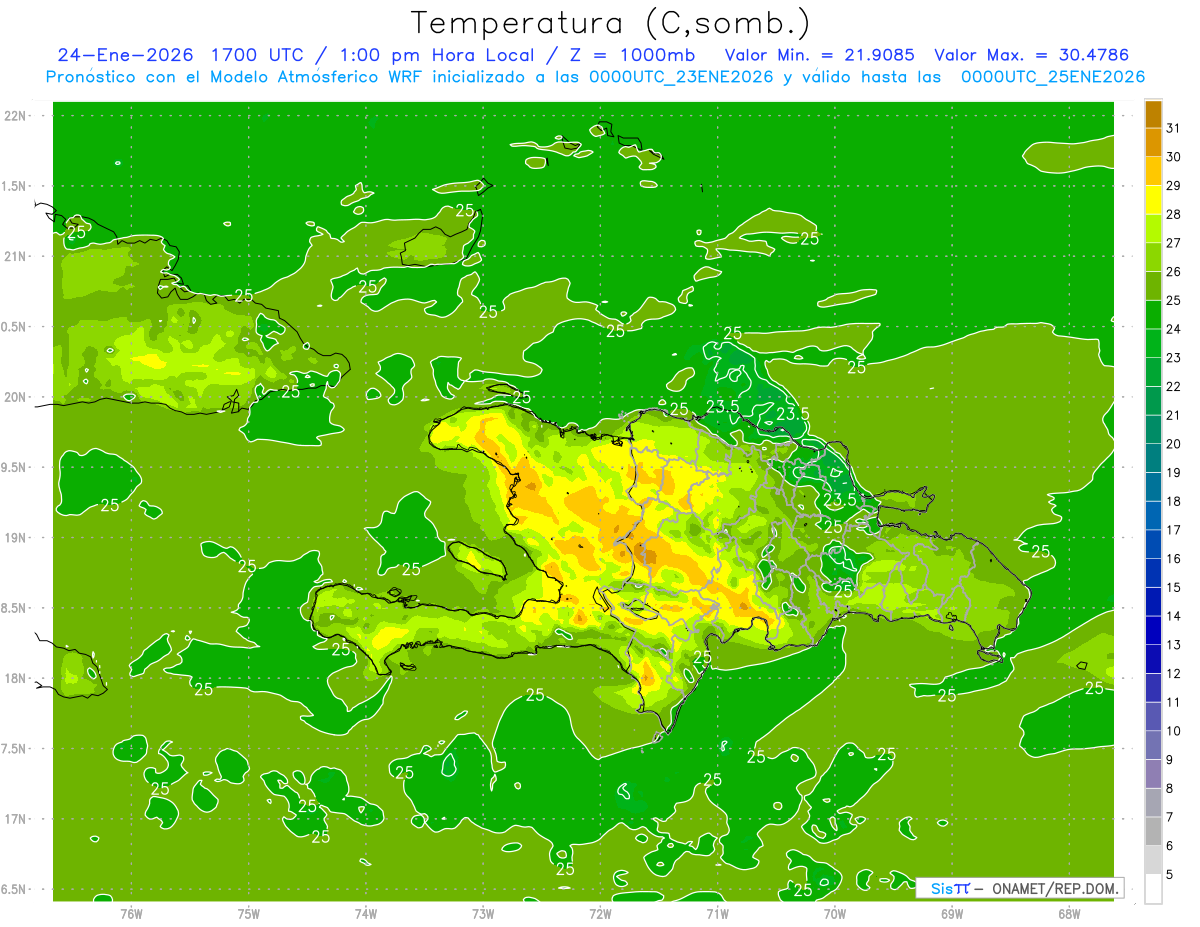The width and height of the screenshot is (1200, 927).
Task: Click the 72W longitude axis label
Action: (x=600, y=913)
